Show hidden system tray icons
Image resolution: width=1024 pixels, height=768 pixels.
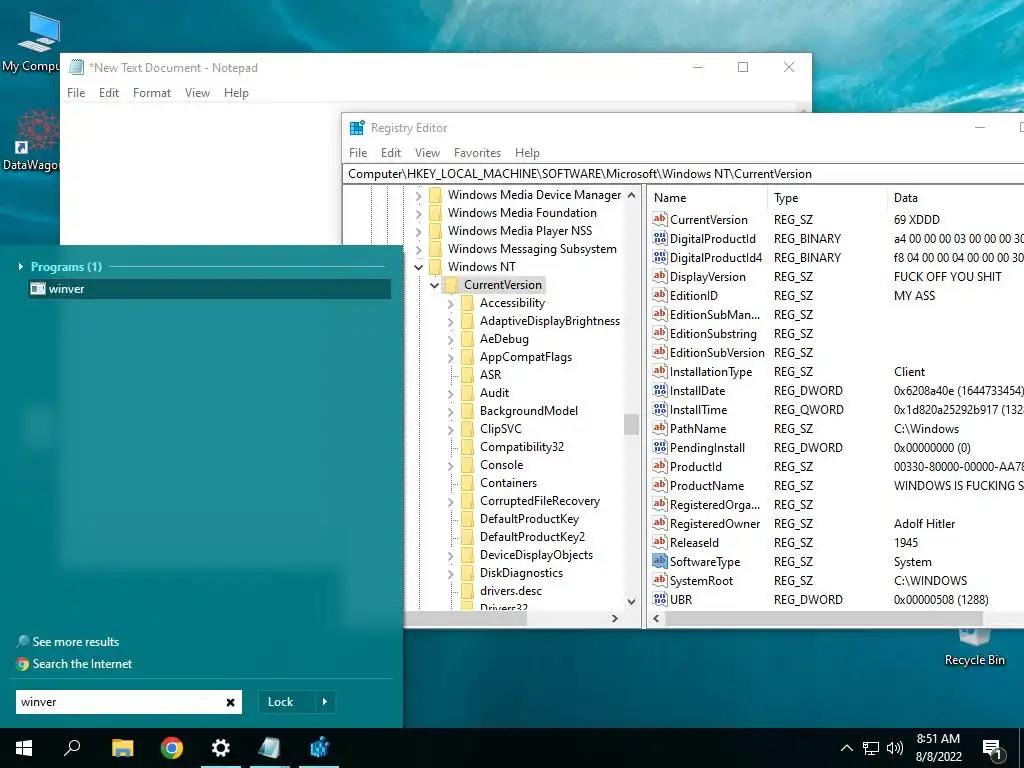846,748
